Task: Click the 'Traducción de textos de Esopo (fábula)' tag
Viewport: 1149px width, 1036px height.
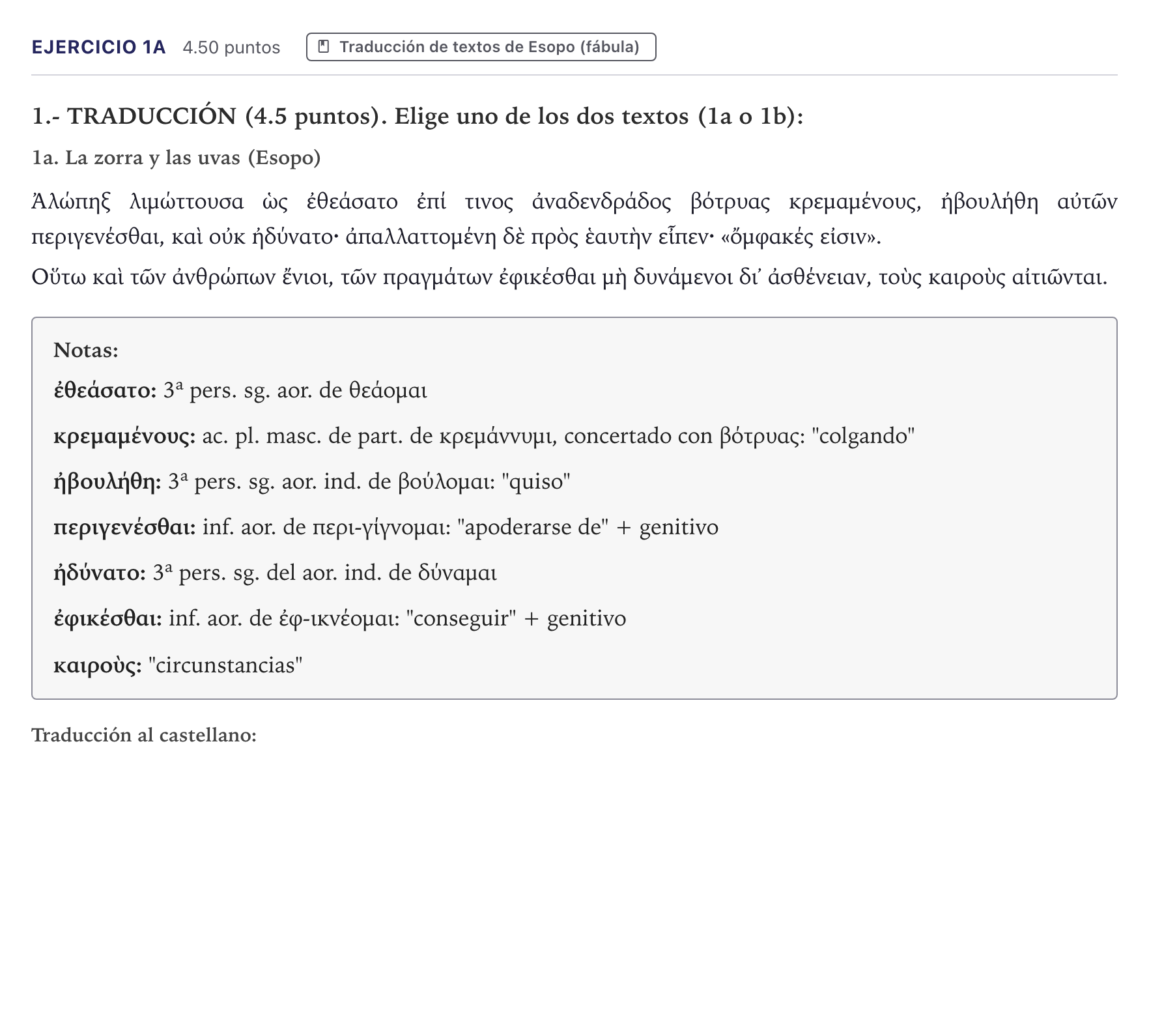Action: 481,47
